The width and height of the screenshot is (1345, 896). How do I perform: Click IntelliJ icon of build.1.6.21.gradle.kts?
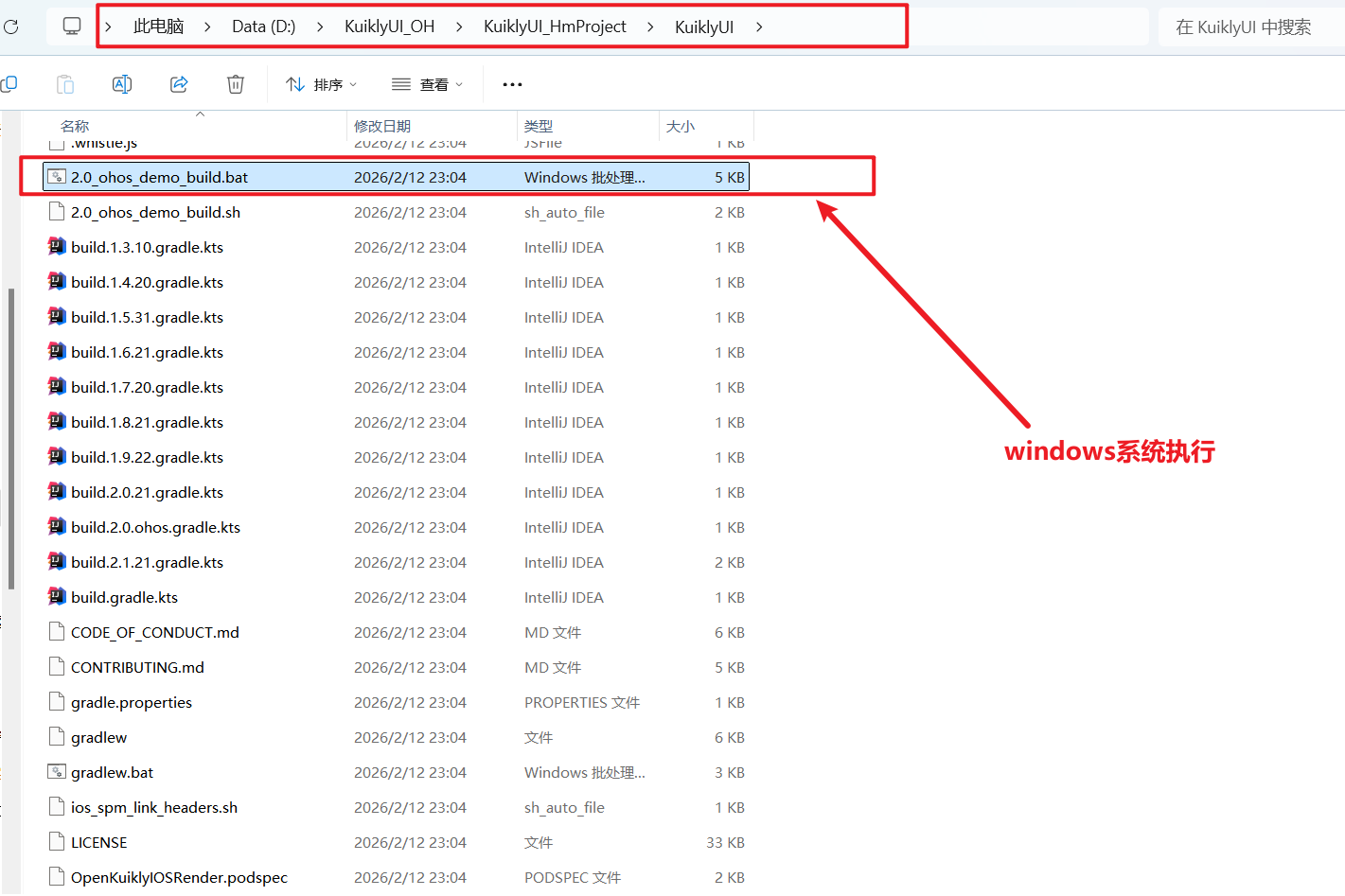coord(57,352)
